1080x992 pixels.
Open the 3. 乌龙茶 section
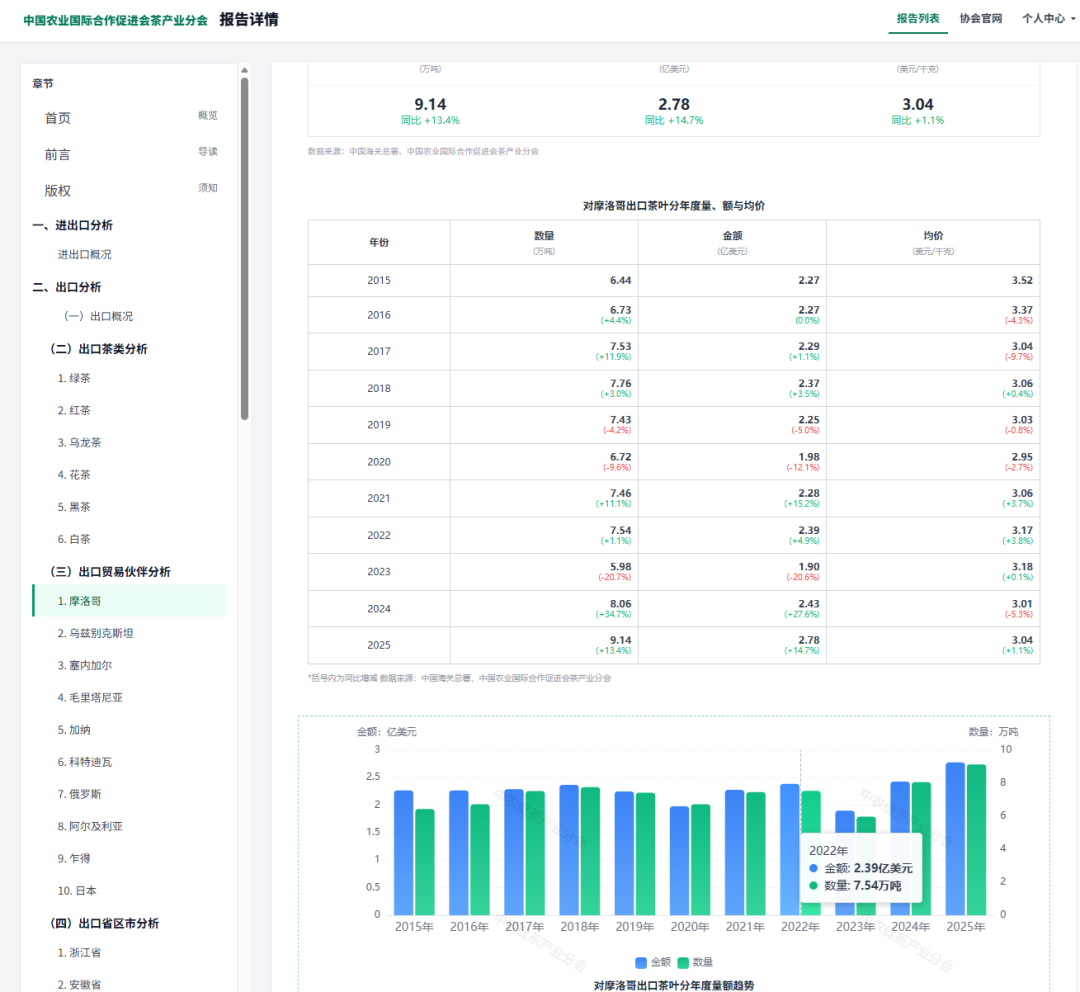tap(79, 442)
